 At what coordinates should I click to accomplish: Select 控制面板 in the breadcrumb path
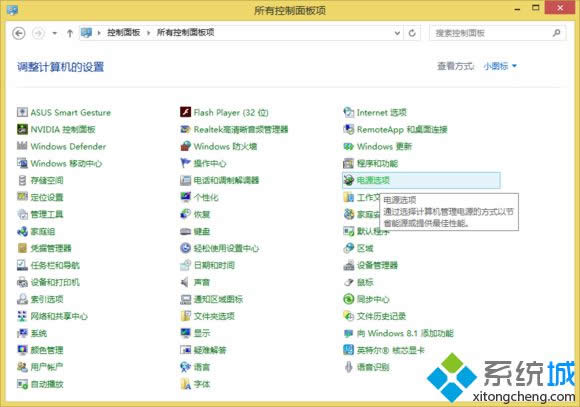(124, 33)
